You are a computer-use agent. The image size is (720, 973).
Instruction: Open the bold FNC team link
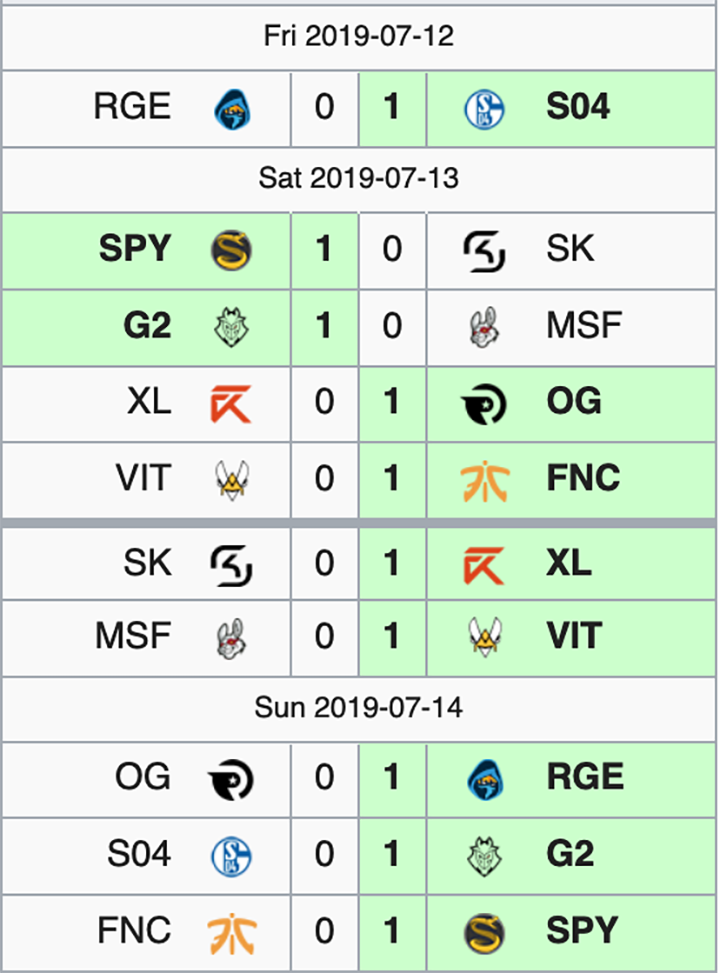click(583, 478)
